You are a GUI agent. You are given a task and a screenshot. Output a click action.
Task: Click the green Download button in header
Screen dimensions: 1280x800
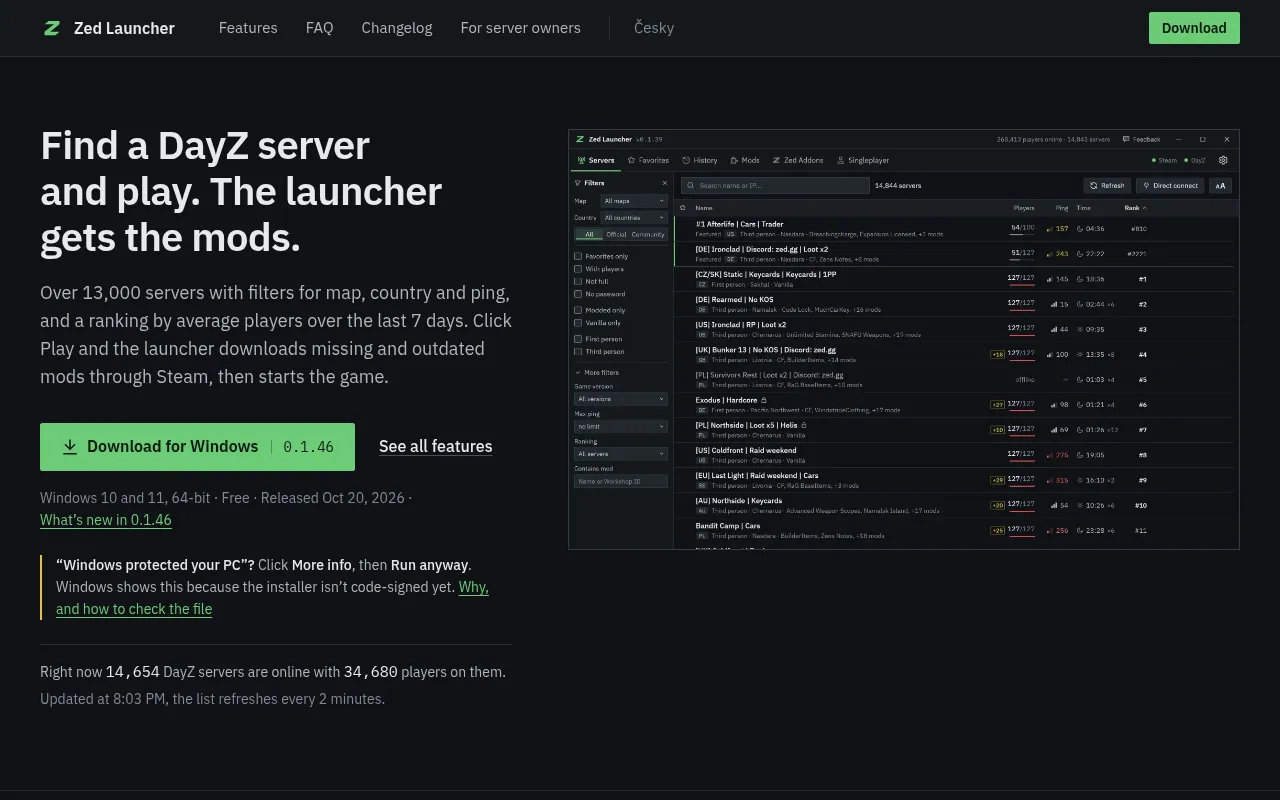(x=1194, y=28)
